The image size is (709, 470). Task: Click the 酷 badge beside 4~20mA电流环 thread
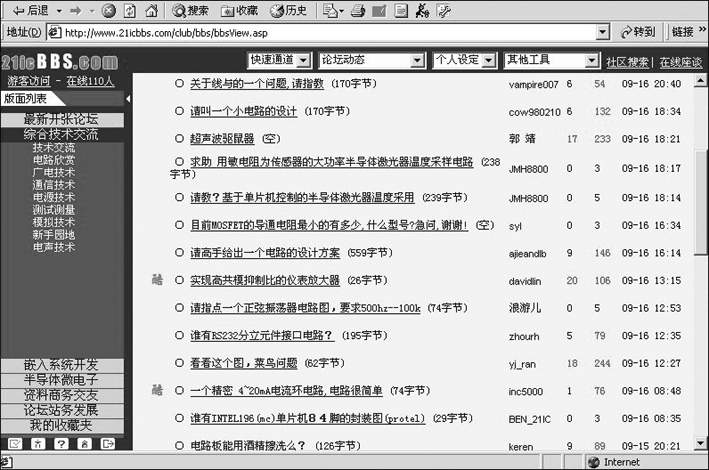[157, 390]
